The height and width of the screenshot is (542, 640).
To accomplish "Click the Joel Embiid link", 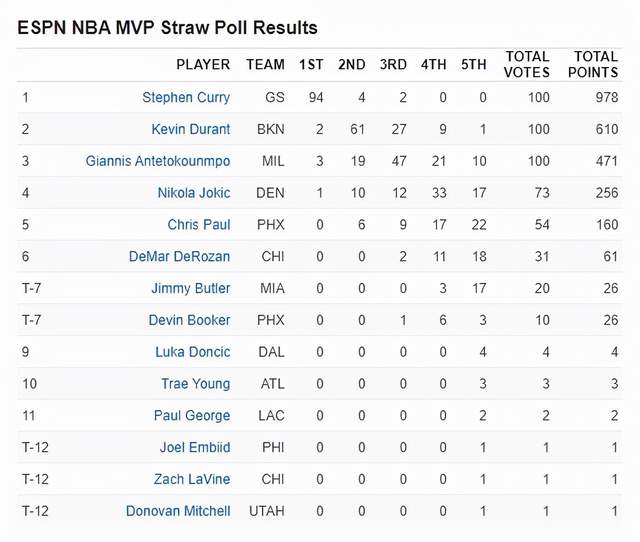I will click(195, 447).
